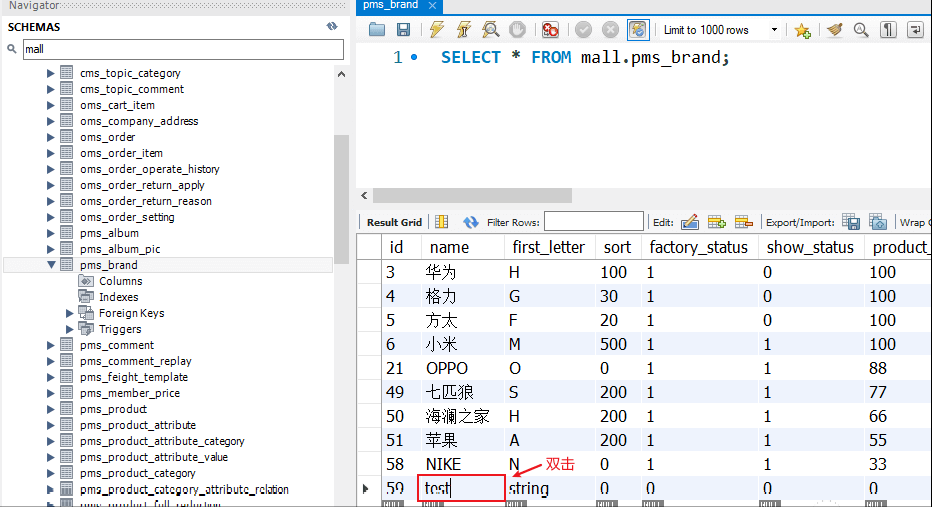932x507 pixels.
Task: Select the pms_product_attribute_value table
Action: tap(153, 457)
